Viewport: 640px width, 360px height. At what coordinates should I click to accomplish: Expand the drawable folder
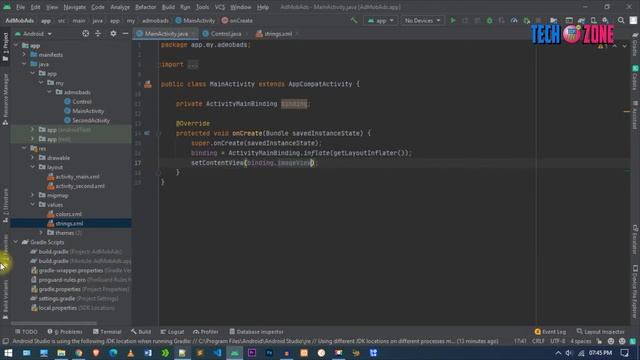[33, 158]
